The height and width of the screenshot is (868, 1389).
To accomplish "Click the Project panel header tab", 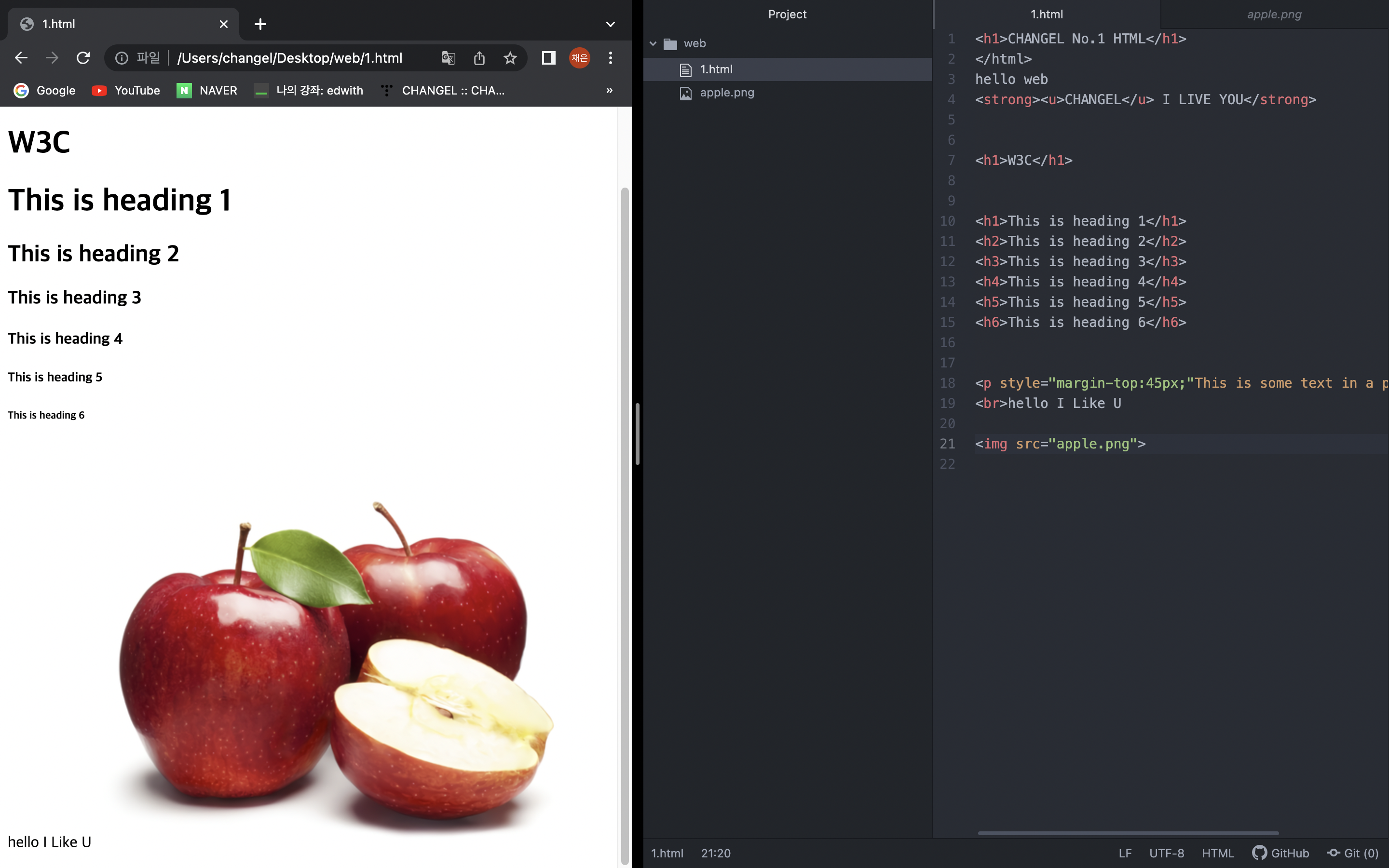I will click(788, 14).
